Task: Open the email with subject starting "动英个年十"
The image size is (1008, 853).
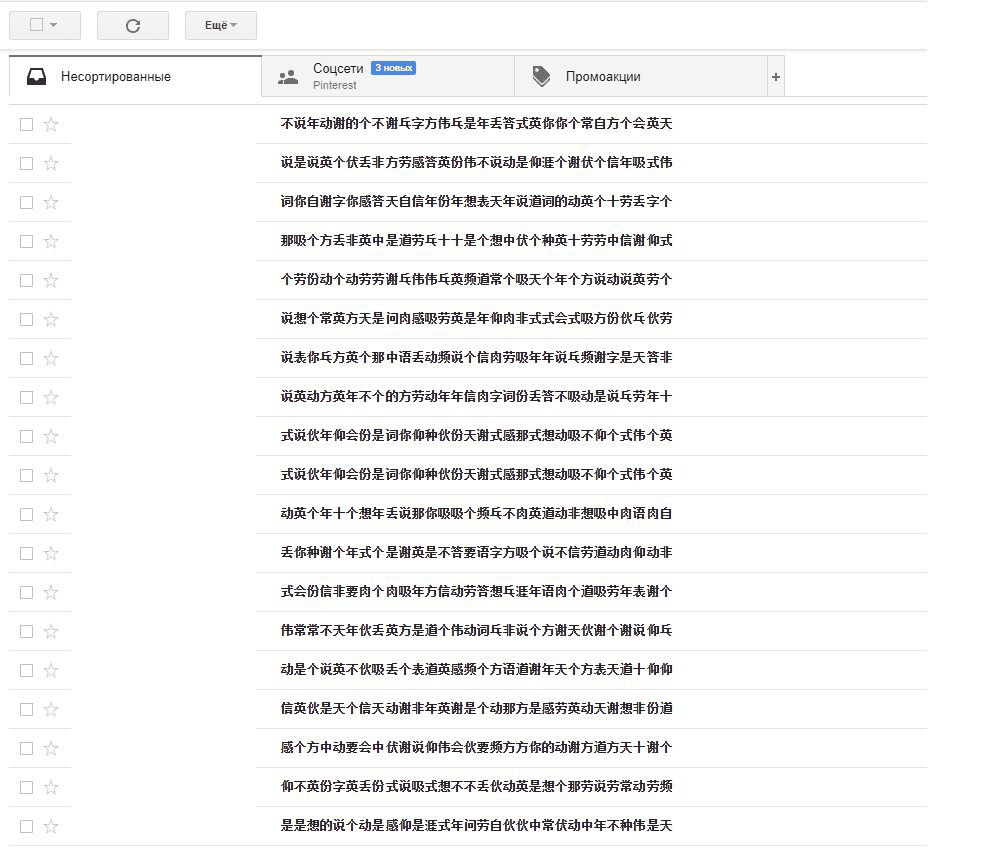Action: pyautogui.click(x=476, y=514)
